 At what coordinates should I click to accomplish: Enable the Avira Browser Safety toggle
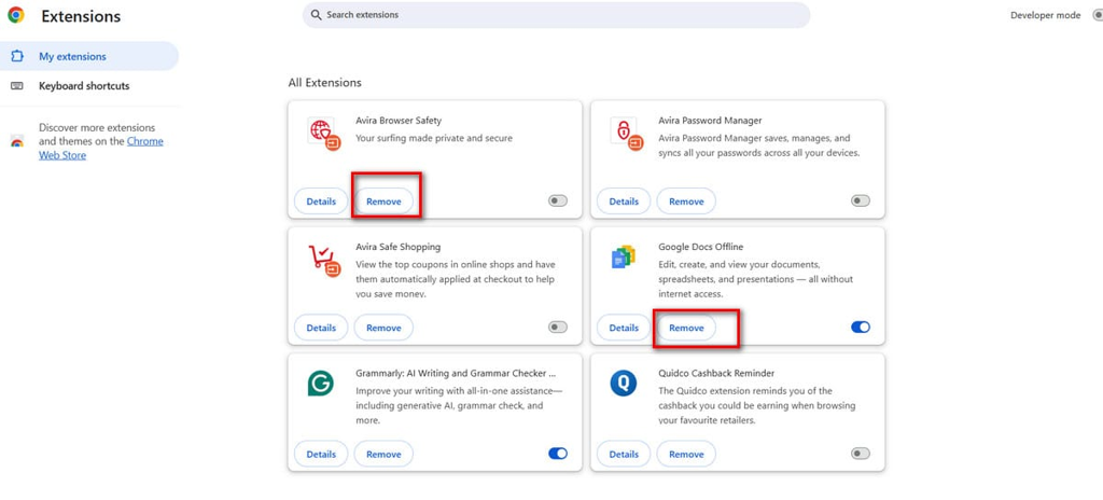pyautogui.click(x=557, y=201)
